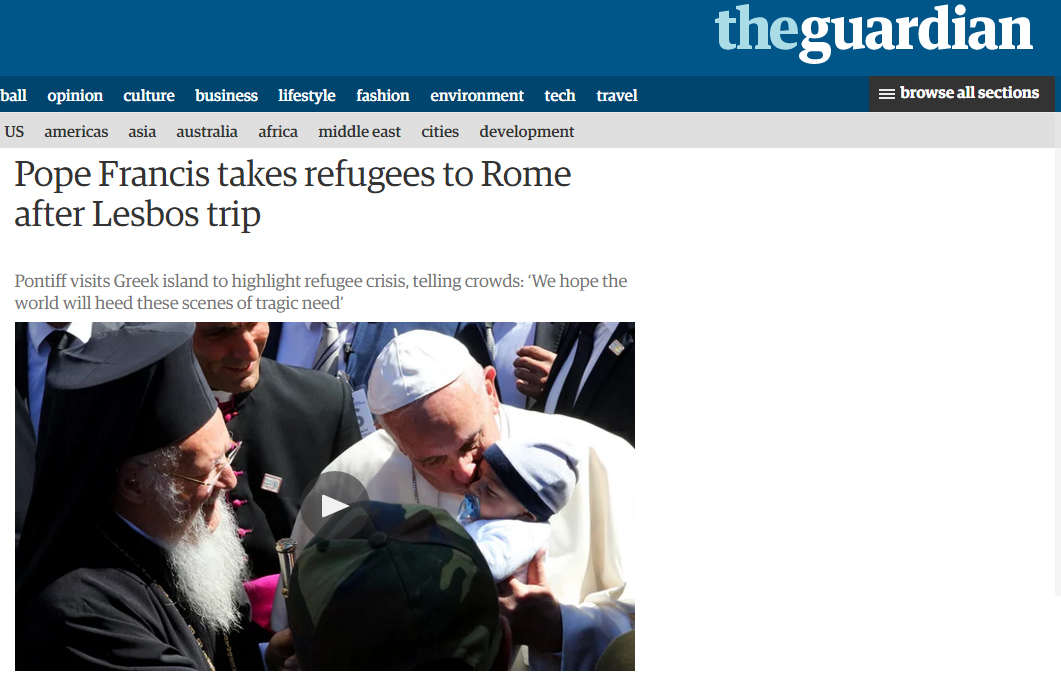The height and width of the screenshot is (677, 1061).
Task: Open the australia subsection
Action: pos(207,131)
